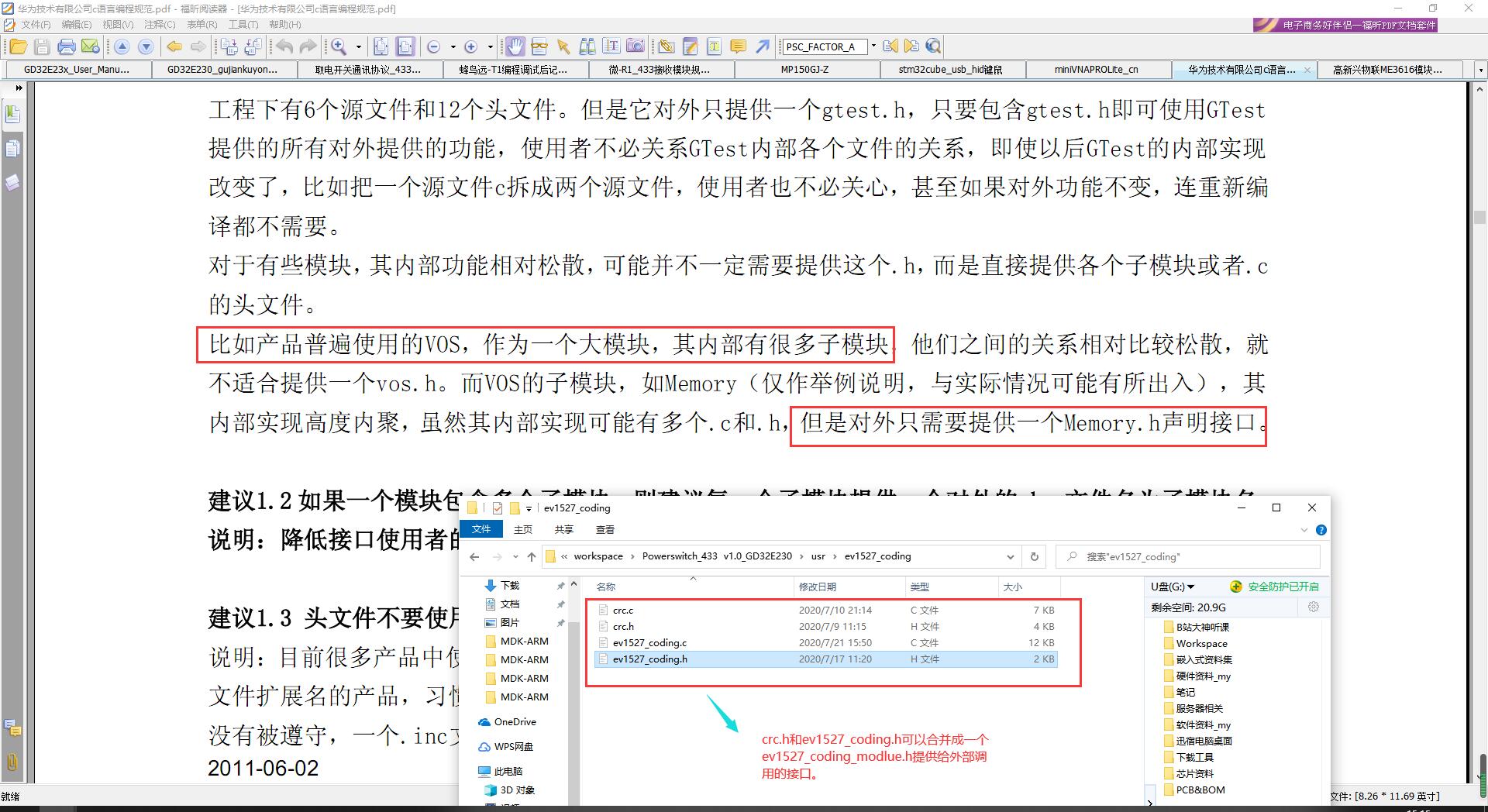Click the Snapshot camera tool
The image size is (1488, 812).
pyautogui.click(x=635, y=46)
